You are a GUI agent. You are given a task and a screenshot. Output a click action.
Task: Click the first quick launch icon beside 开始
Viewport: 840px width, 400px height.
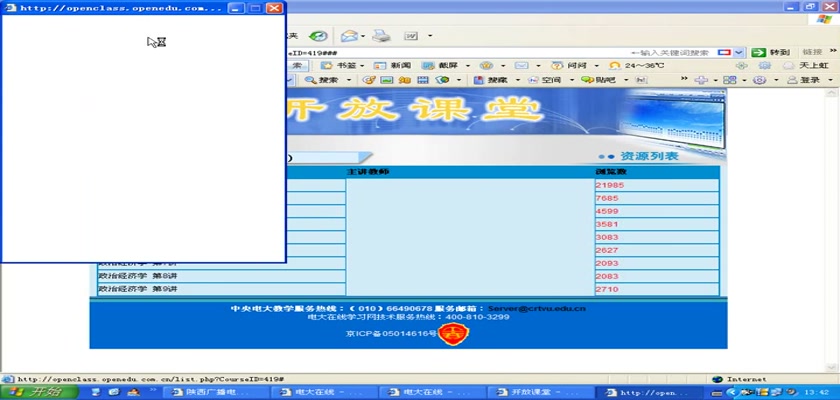(x=96, y=392)
